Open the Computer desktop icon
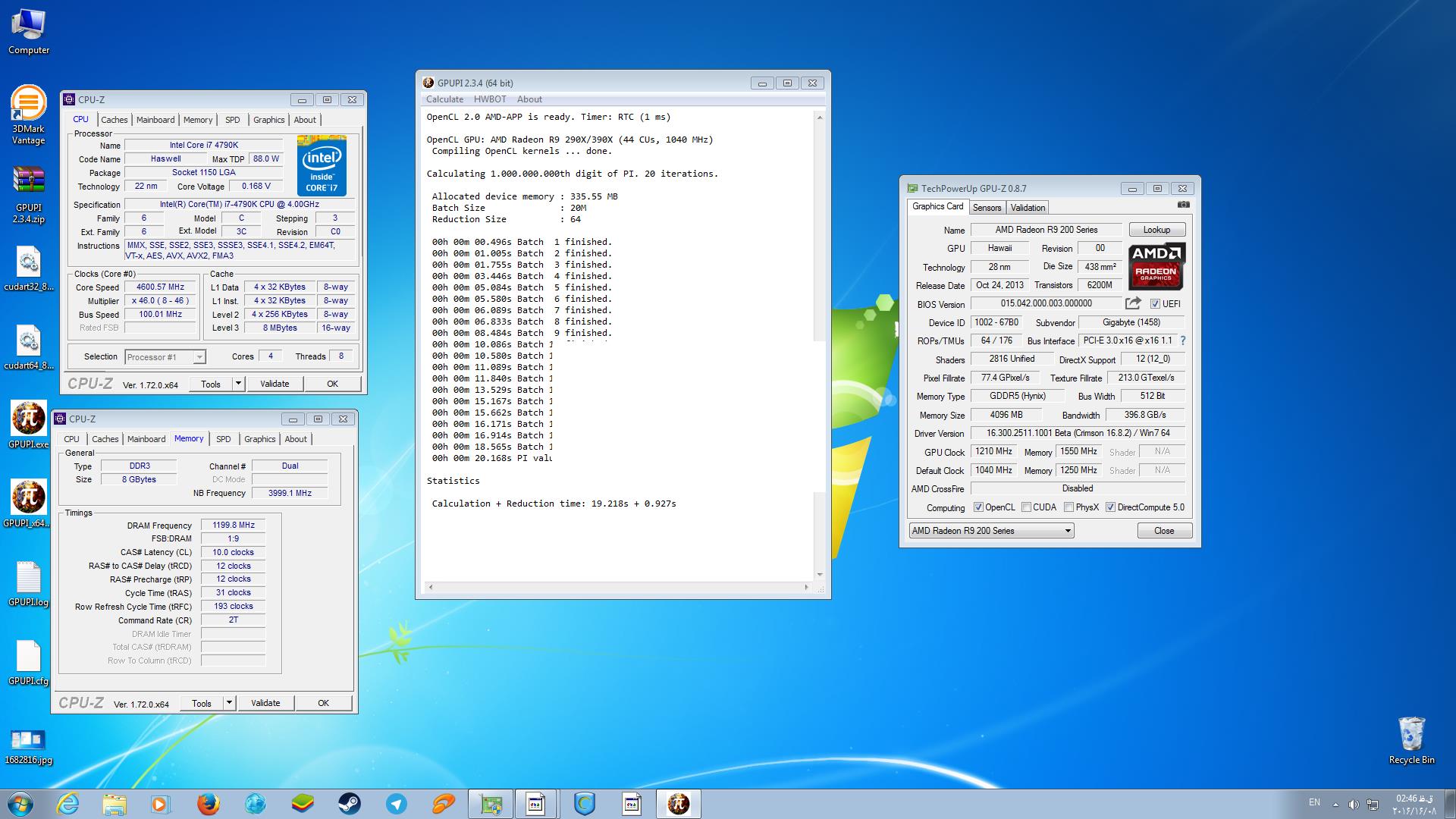 pos(29,32)
